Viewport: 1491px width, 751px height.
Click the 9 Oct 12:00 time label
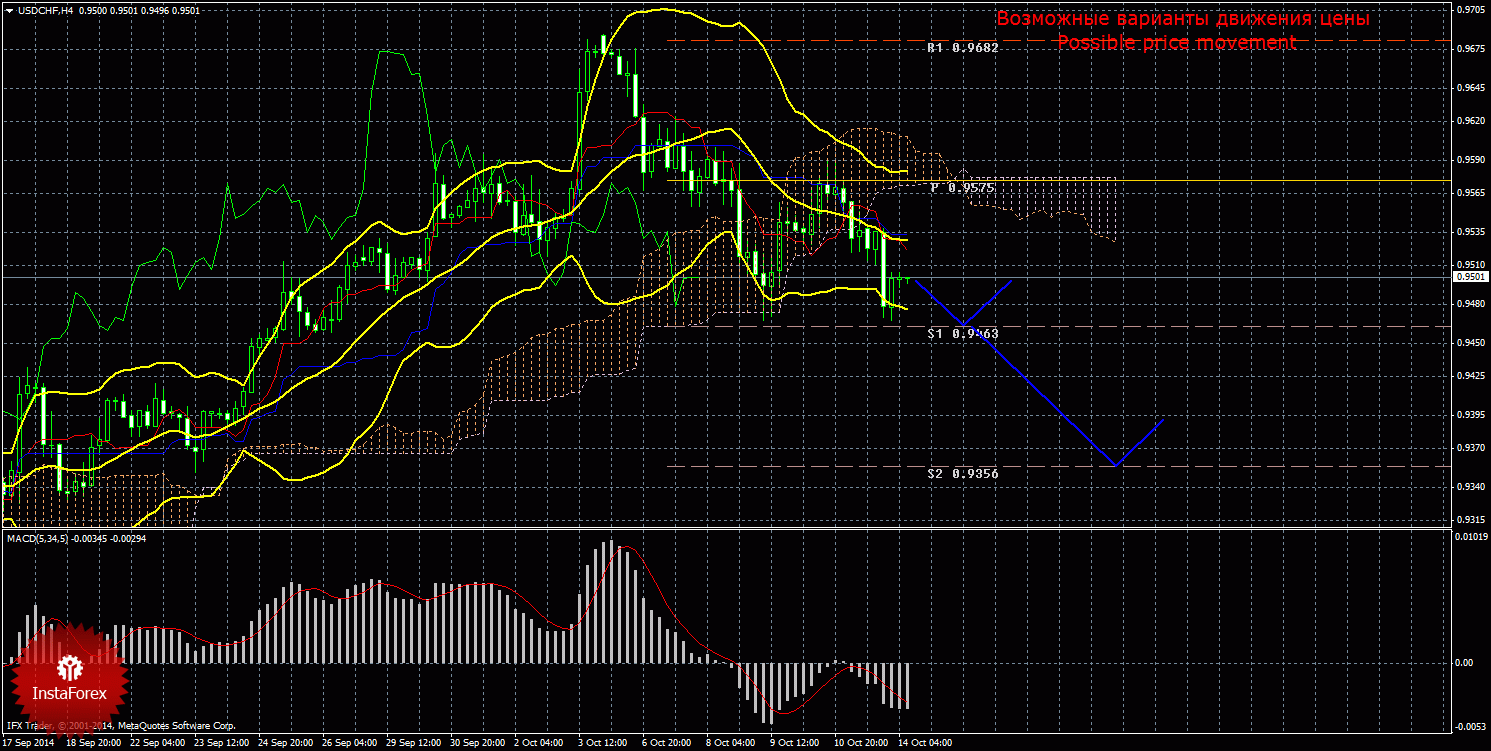pos(797,743)
